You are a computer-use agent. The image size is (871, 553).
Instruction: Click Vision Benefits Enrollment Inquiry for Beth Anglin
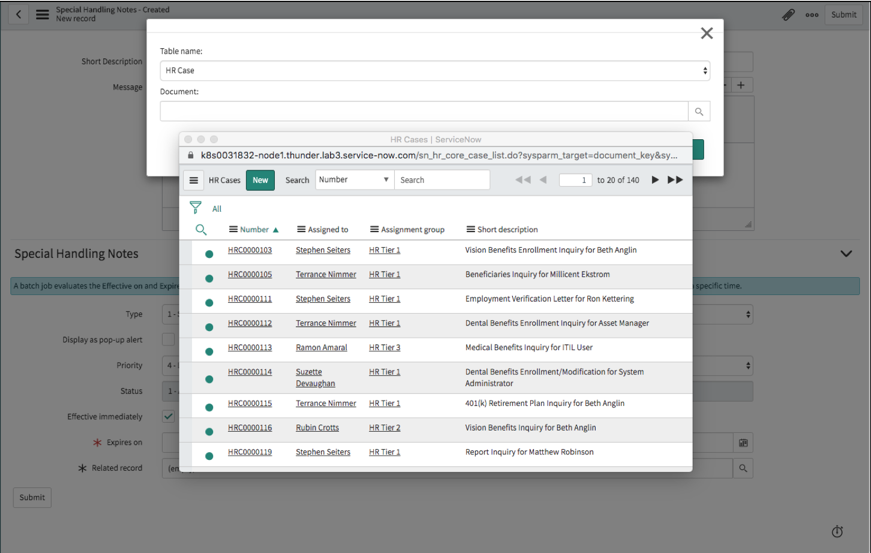[x=551, y=250]
